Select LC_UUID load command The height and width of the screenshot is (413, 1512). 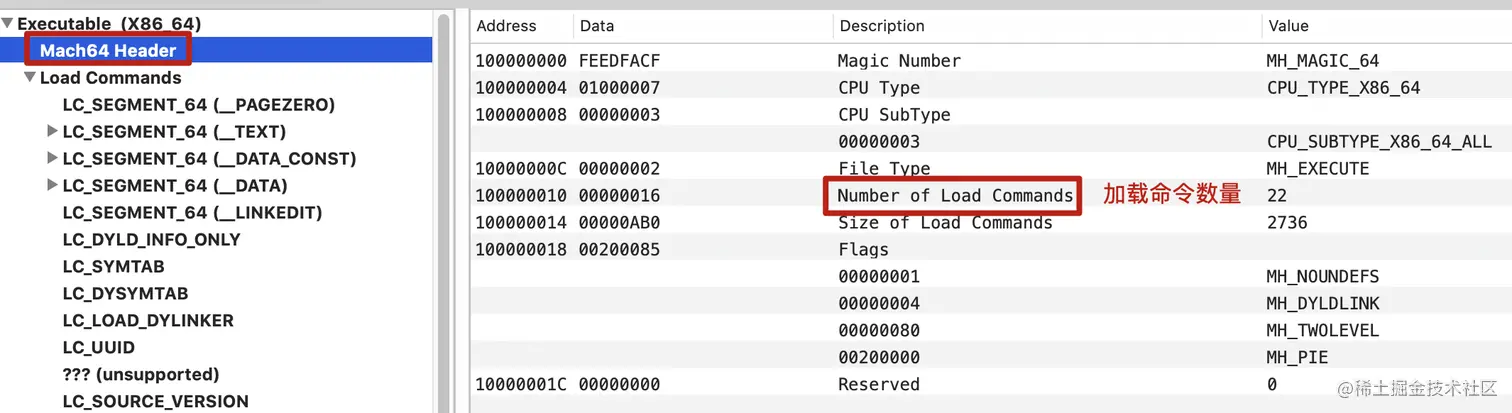pyautogui.click(x=98, y=347)
